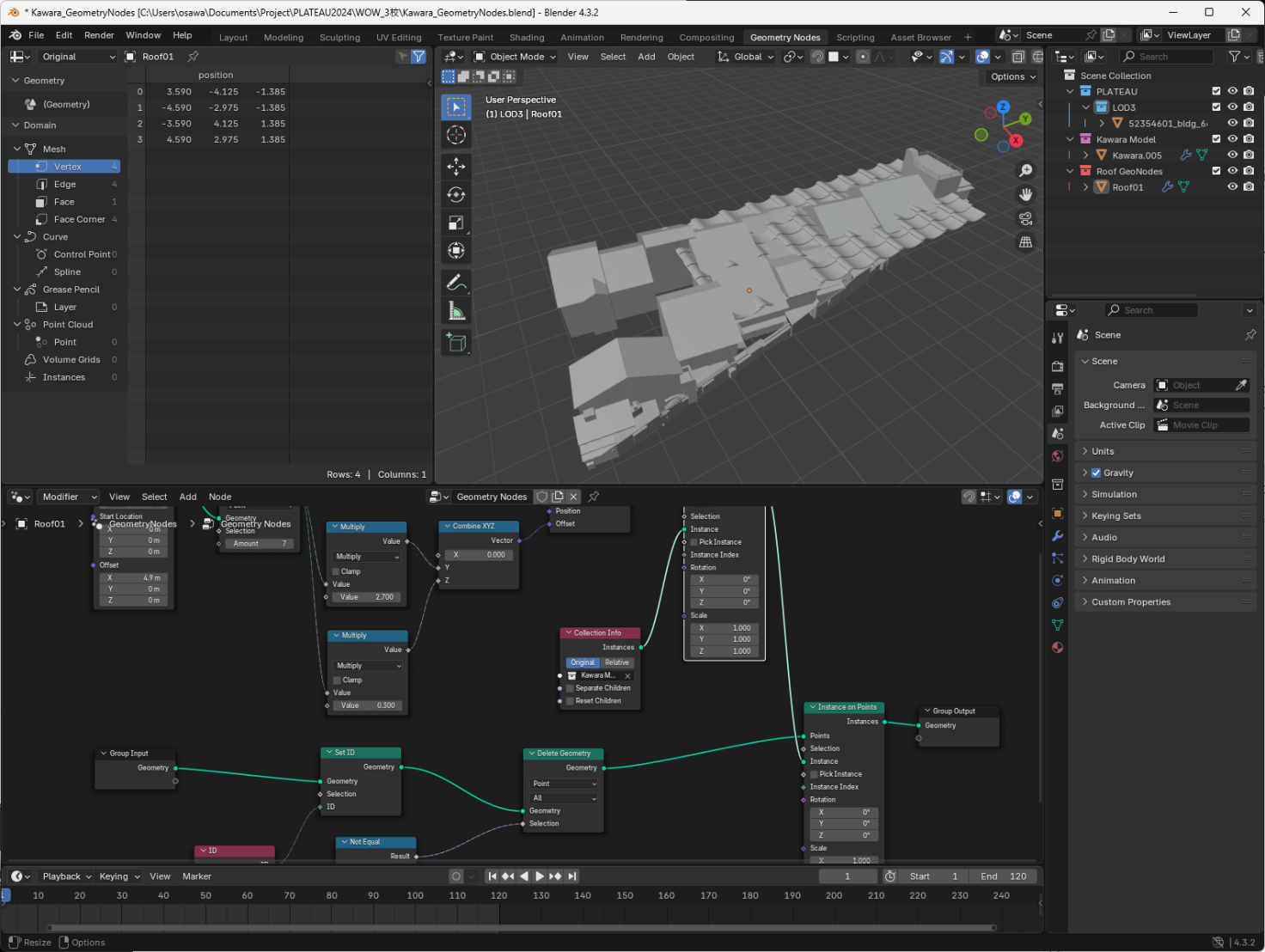Click the Value 0.300 slider field
This screenshot has height=952, width=1265.
(367, 705)
